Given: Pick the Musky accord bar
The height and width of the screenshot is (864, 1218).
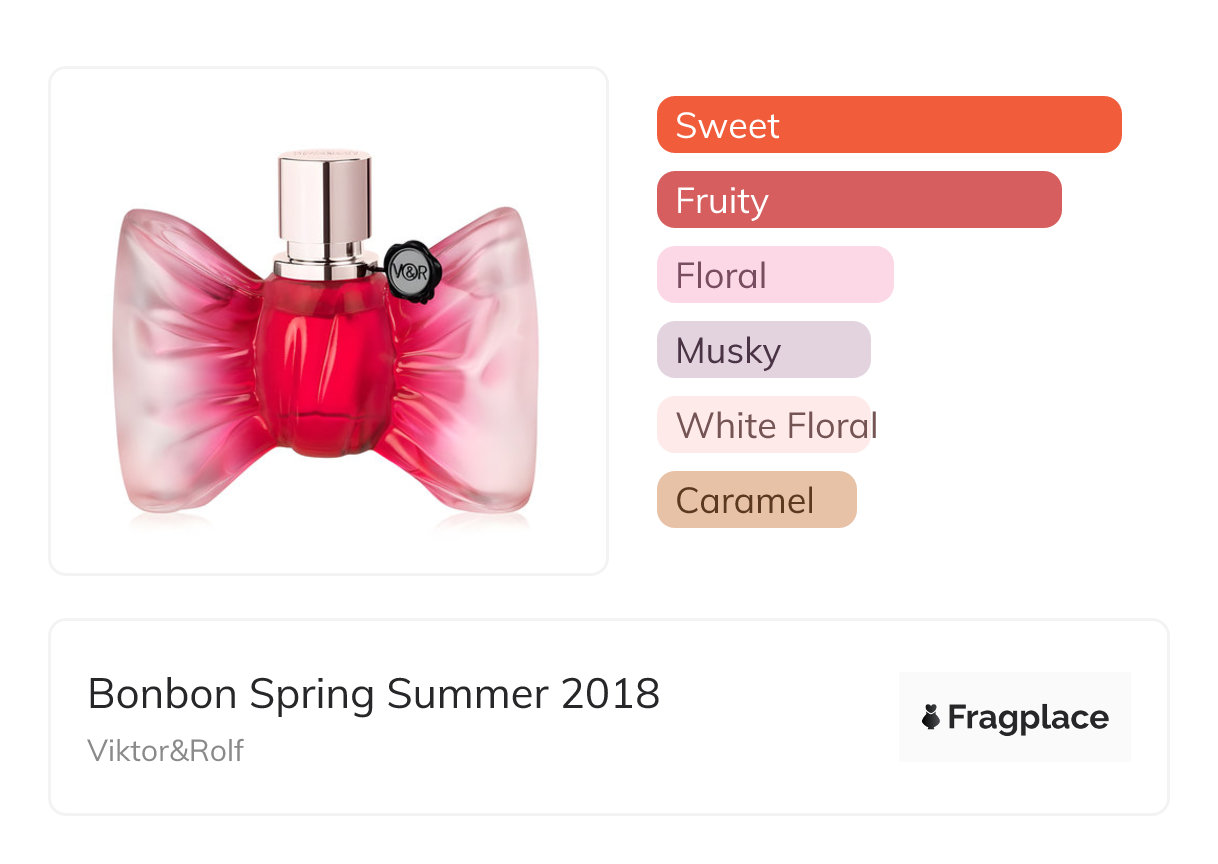Looking at the screenshot, I should (764, 350).
